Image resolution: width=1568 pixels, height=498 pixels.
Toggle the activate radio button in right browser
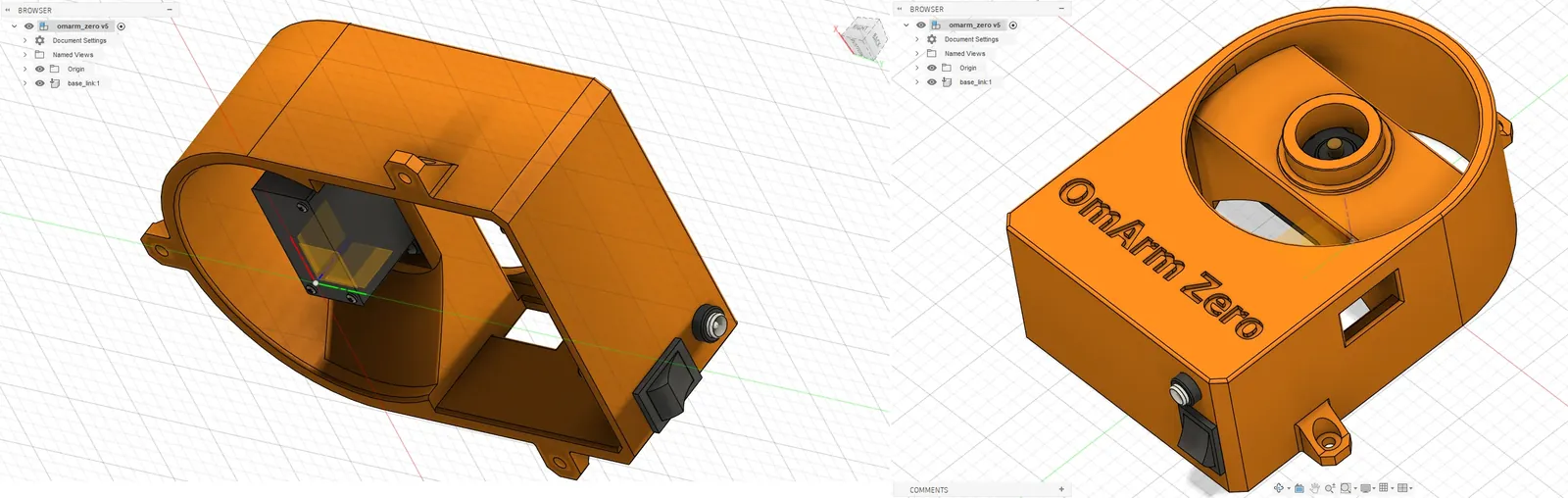(1013, 25)
